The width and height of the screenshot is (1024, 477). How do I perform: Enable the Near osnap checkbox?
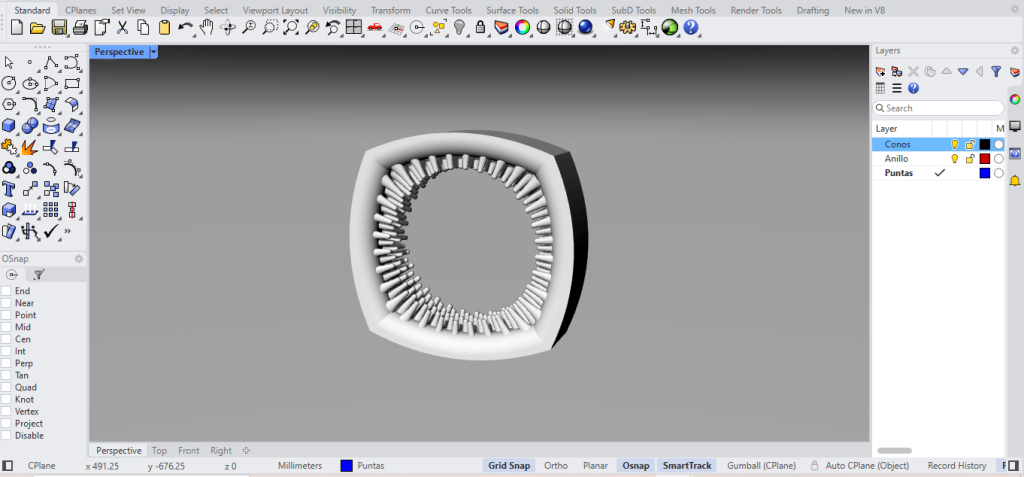point(7,303)
